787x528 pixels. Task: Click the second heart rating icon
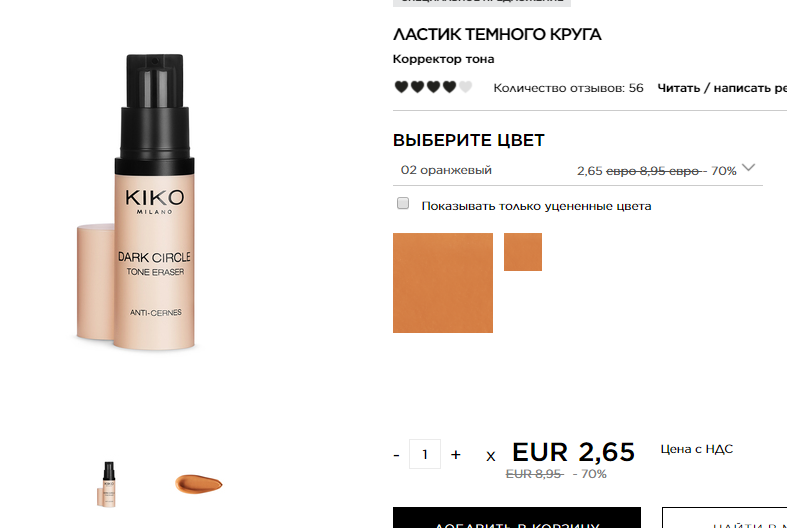coord(417,87)
